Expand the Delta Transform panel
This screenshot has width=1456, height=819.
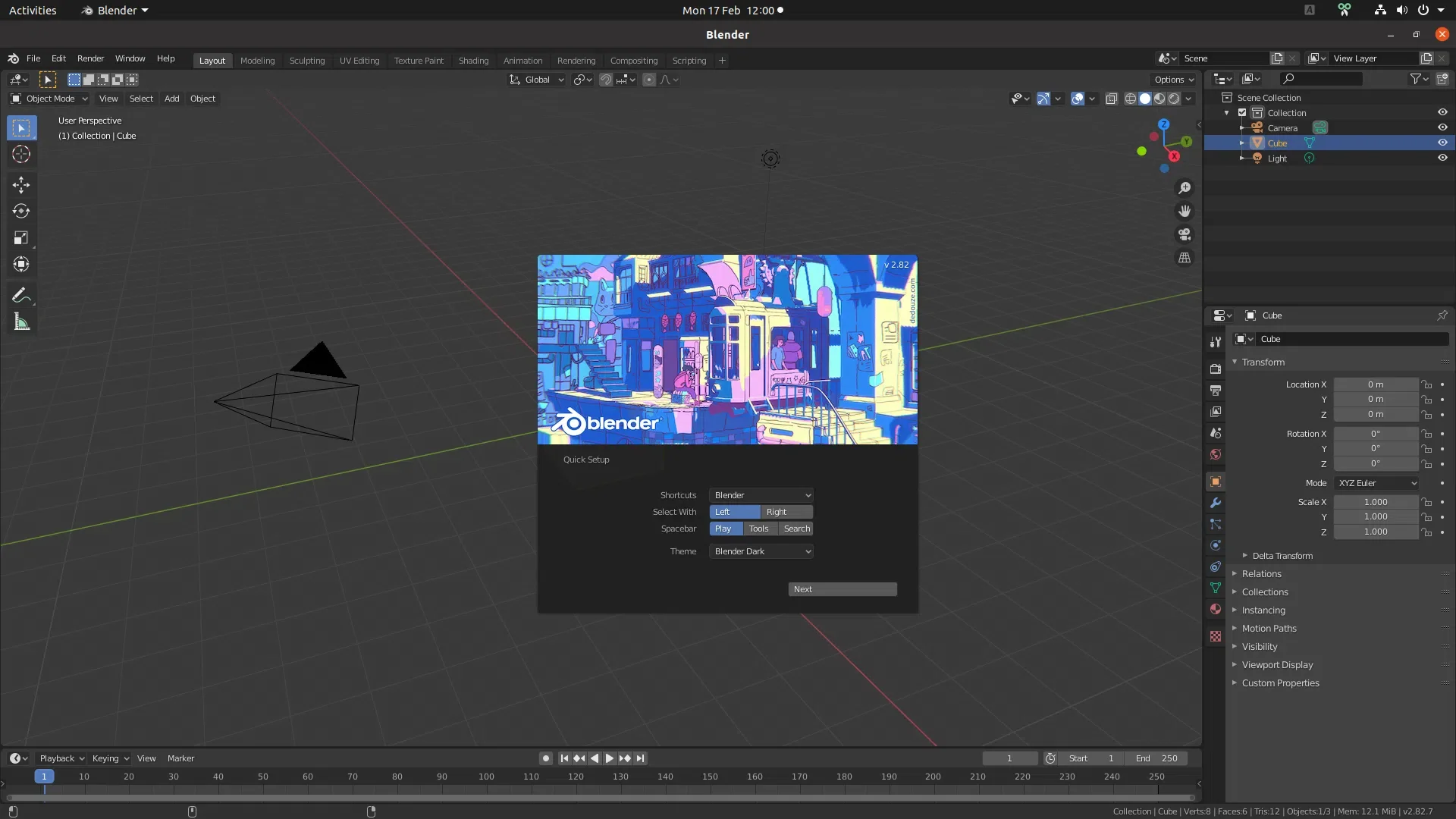(x=1282, y=556)
